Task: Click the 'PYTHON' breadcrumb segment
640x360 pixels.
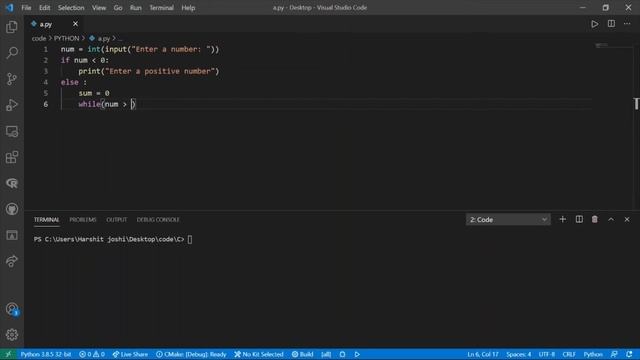Action: coord(67,38)
